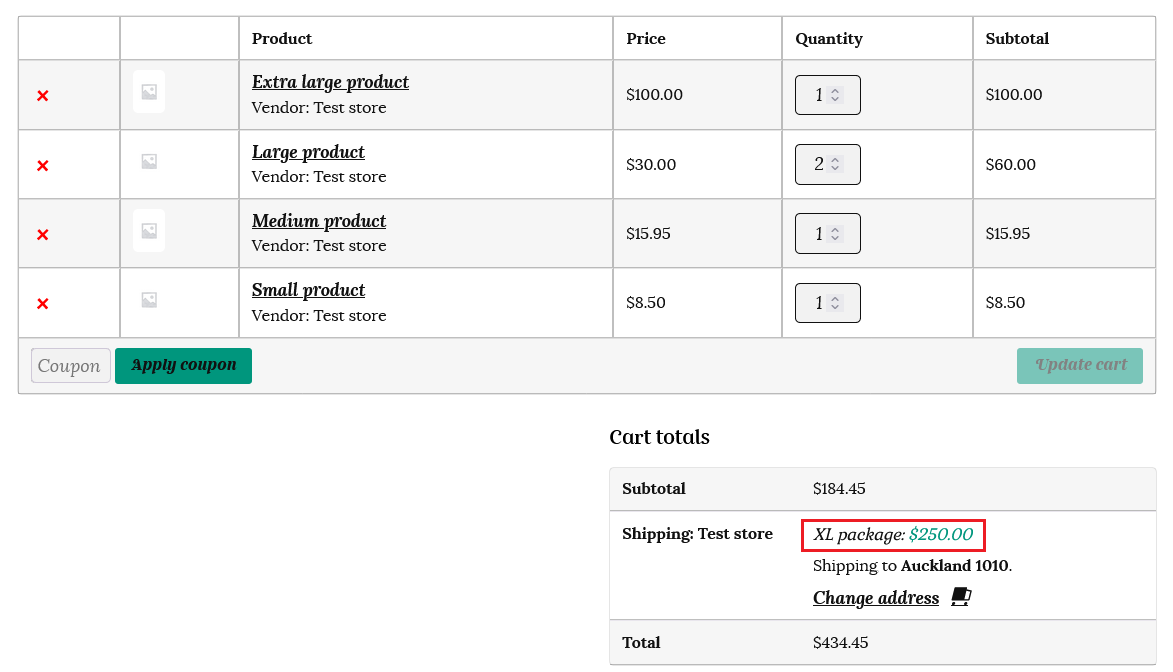Click quantity field for Medium product
The image size is (1173, 672).
820,234
